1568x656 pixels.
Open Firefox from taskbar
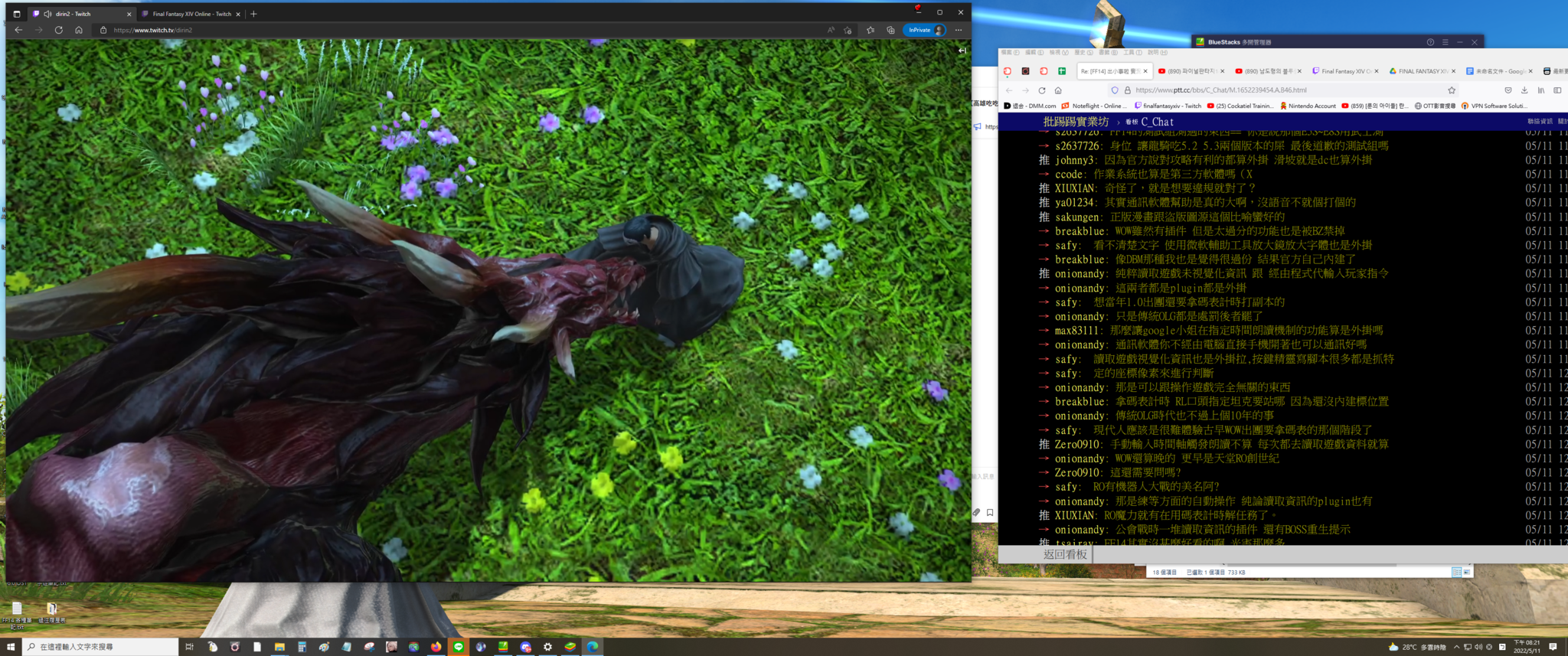(x=436, y=647)
